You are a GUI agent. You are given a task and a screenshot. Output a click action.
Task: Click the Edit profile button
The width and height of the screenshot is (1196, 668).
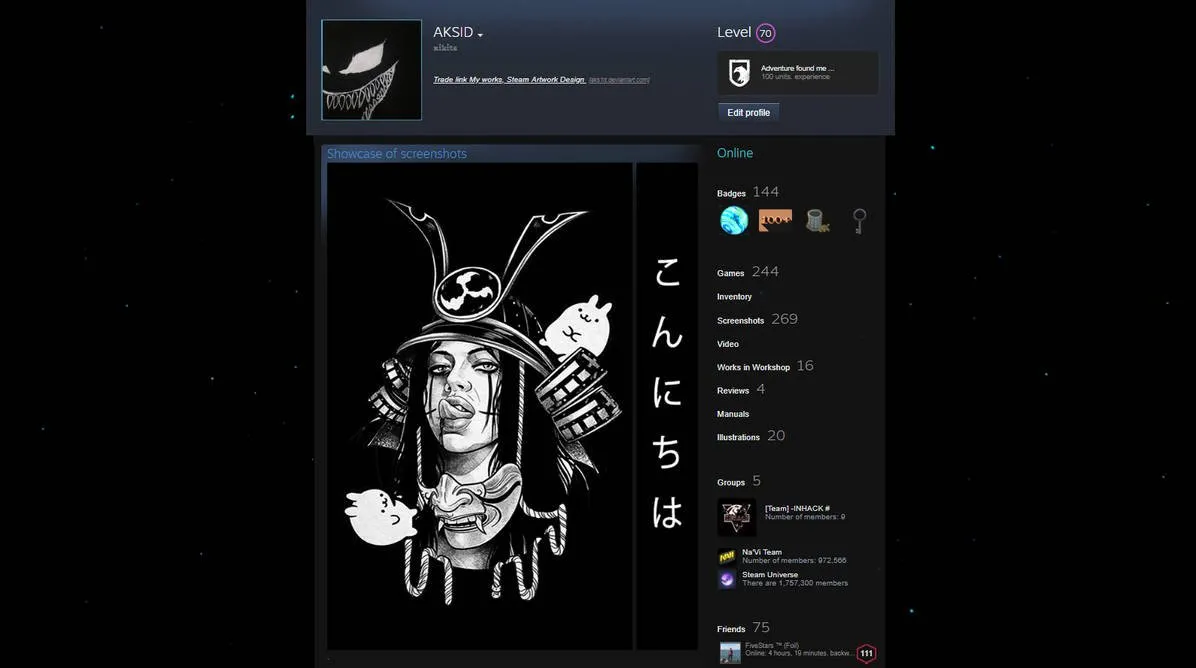pyautogui.click(x=748, y=113)
